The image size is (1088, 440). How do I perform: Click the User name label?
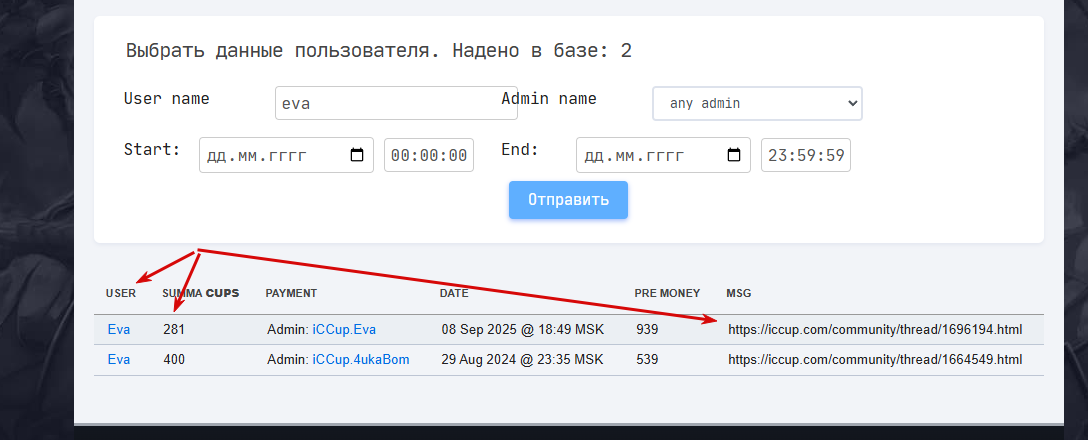[x=167, y=99]
